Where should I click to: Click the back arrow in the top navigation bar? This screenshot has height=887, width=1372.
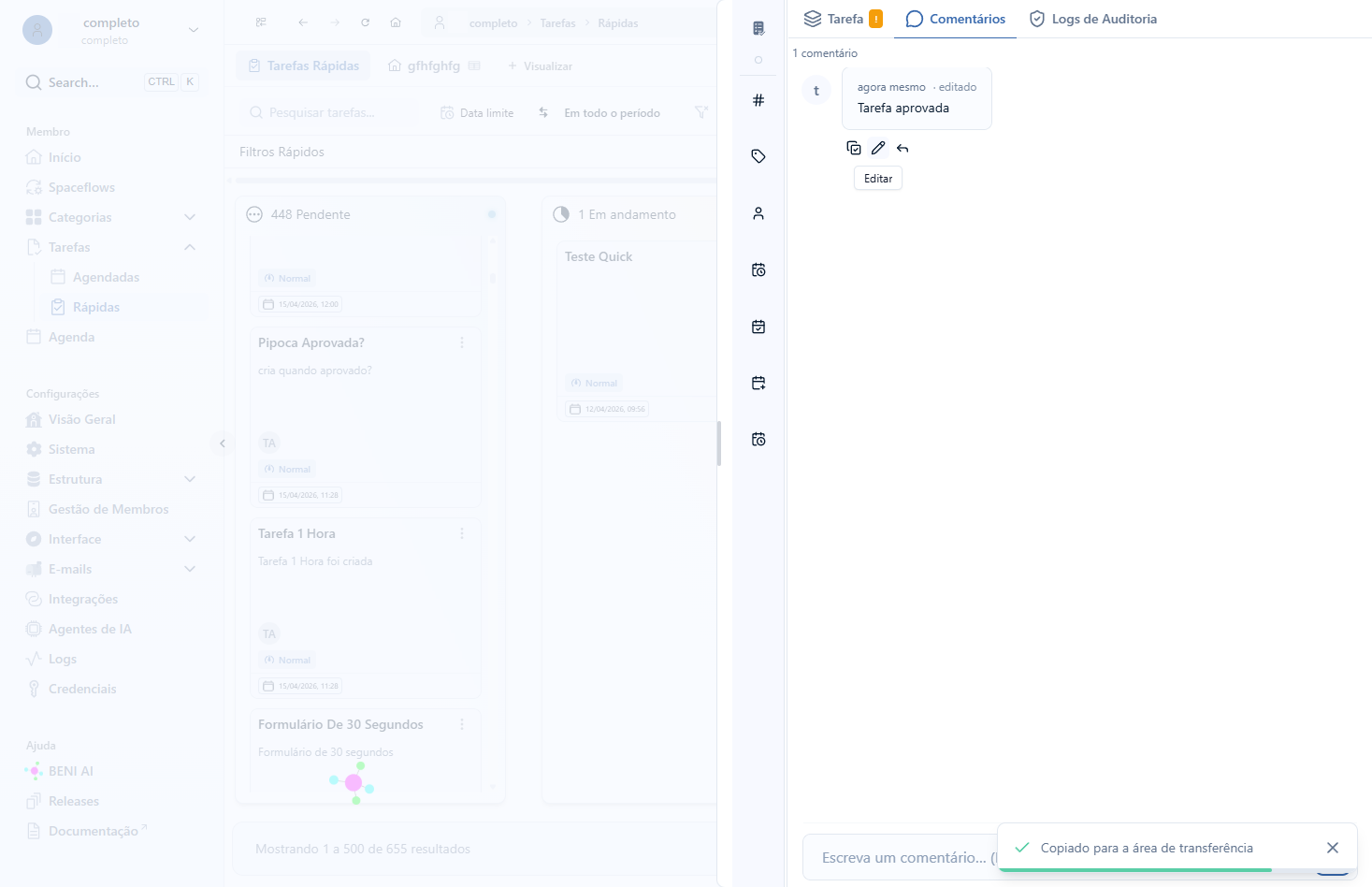click(303, 22)
